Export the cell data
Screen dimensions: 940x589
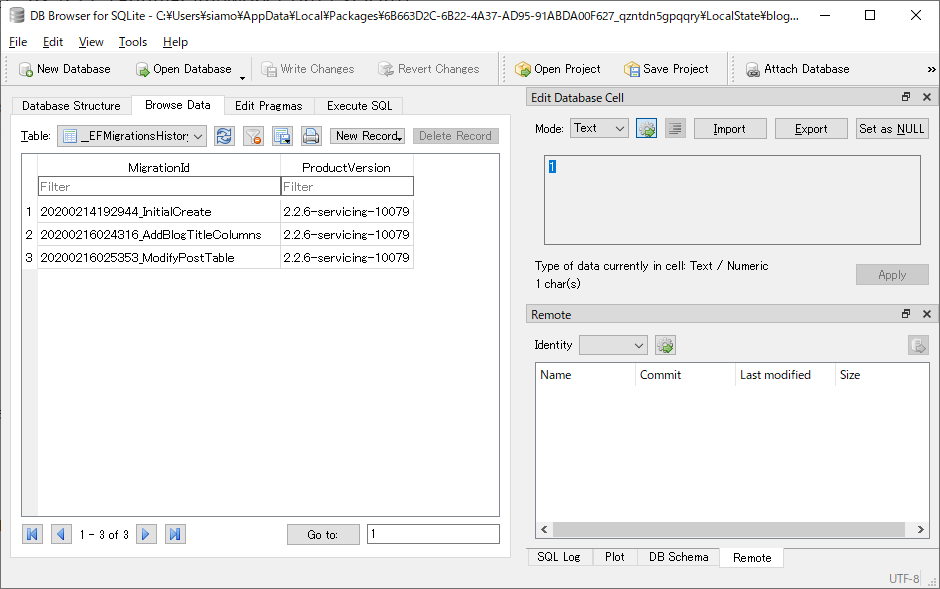point(810,128)
